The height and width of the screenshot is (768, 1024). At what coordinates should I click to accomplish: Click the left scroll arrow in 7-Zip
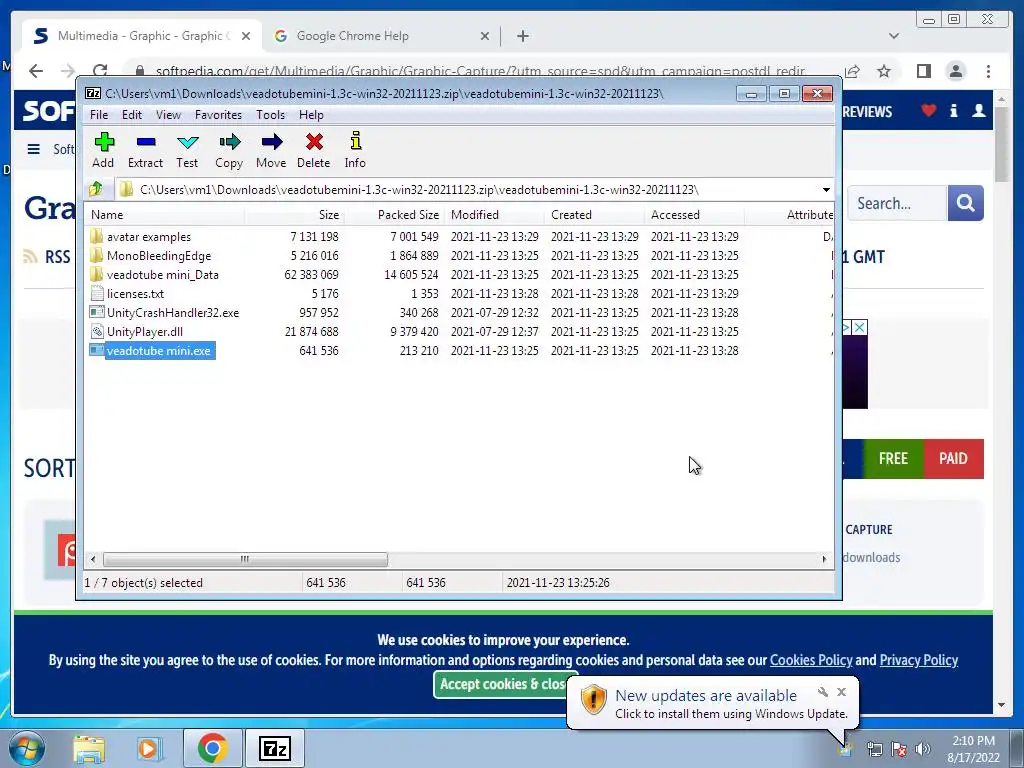point(93,560)
